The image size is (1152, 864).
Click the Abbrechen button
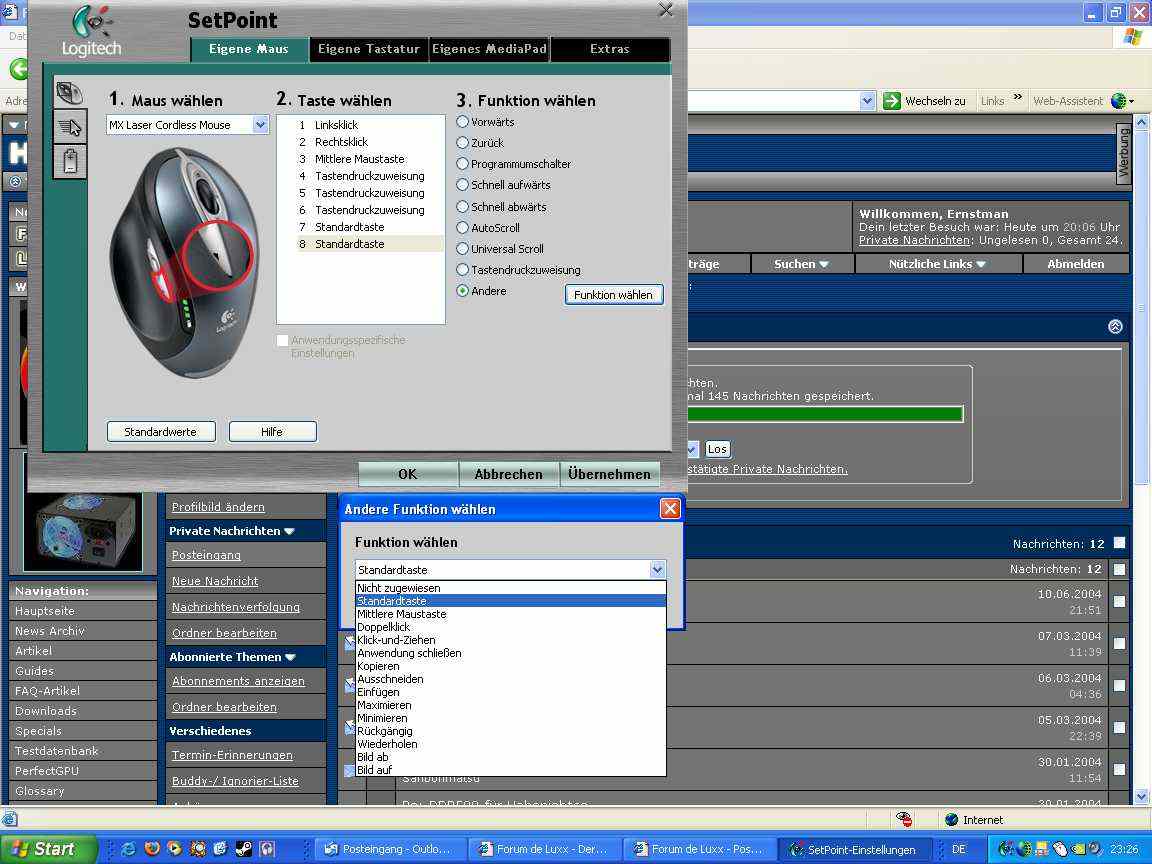508,474
